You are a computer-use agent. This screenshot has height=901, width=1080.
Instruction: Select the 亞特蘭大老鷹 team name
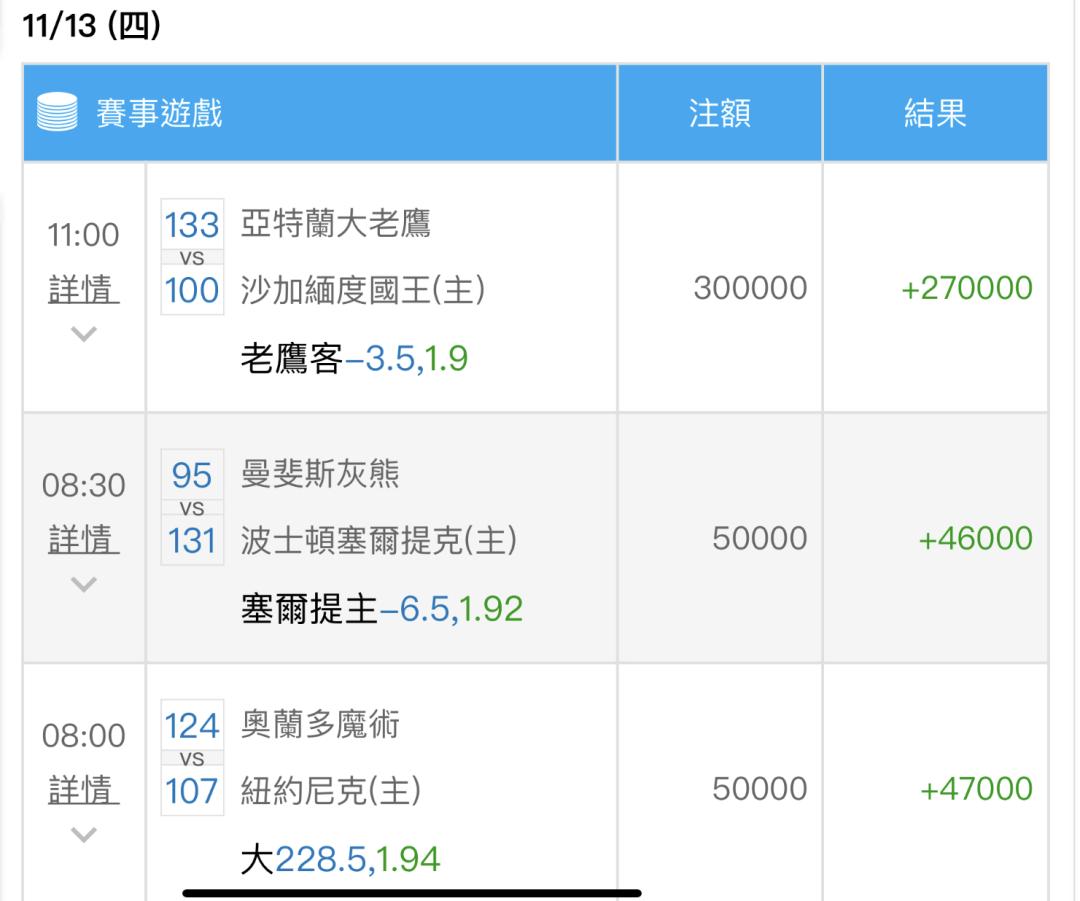click(x=335, y=223)
